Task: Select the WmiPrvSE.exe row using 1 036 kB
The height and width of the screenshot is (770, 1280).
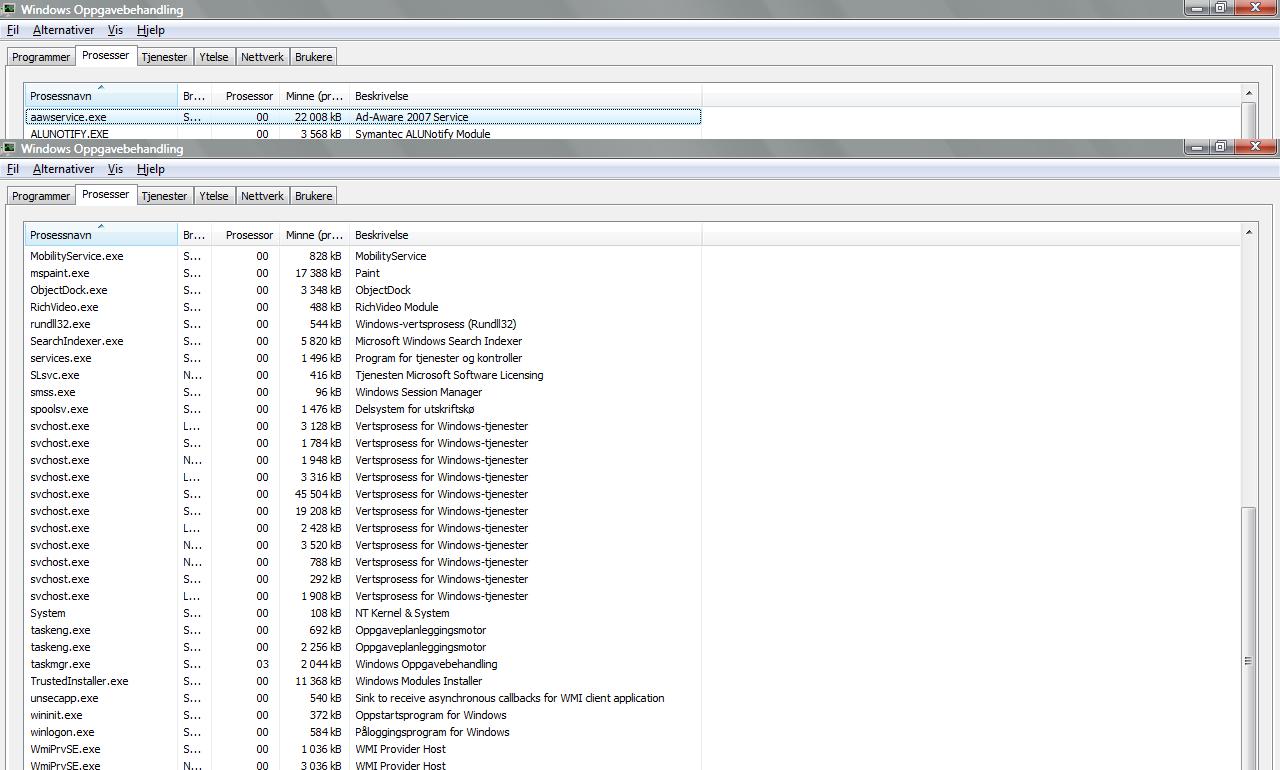Action: [363, 749]
